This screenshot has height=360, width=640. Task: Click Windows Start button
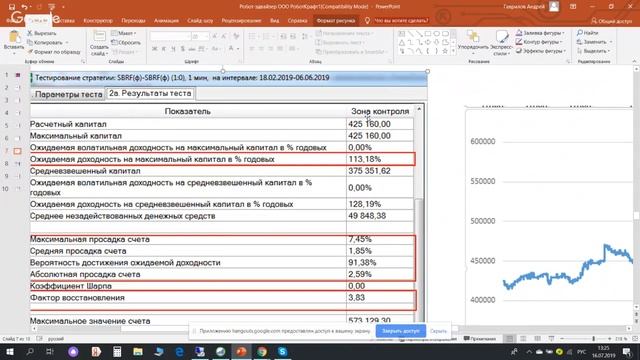click(x=9, y=351)
